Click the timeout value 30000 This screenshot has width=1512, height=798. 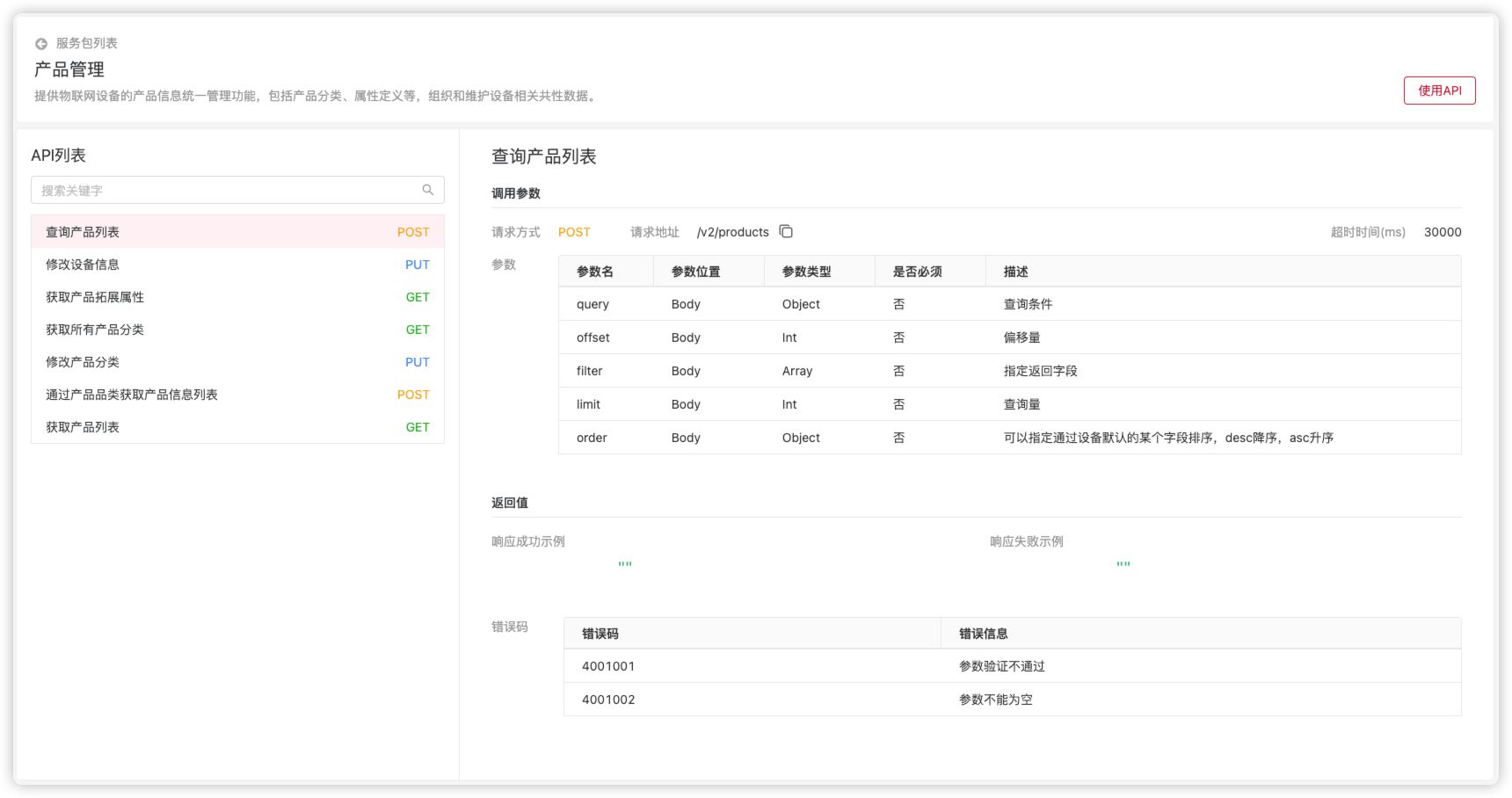pos(1443,231)
